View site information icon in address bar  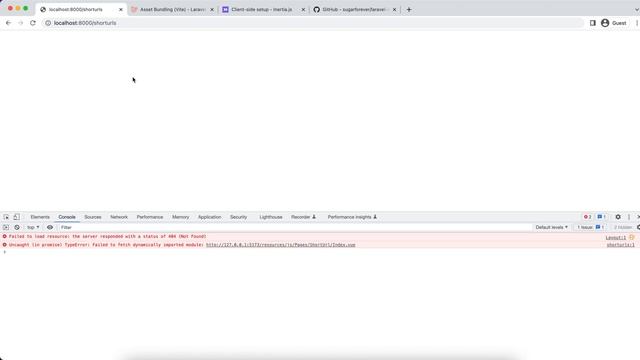(48, 23)
